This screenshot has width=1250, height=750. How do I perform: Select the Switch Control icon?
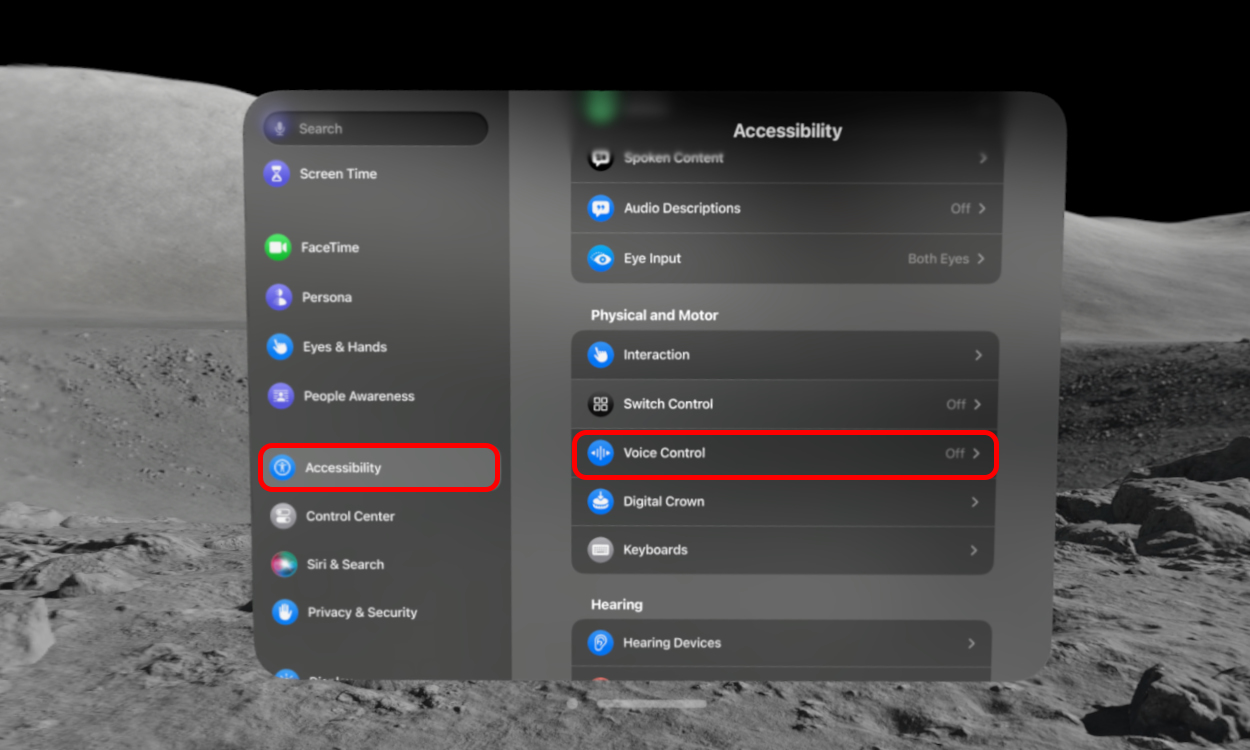(599, 404)
